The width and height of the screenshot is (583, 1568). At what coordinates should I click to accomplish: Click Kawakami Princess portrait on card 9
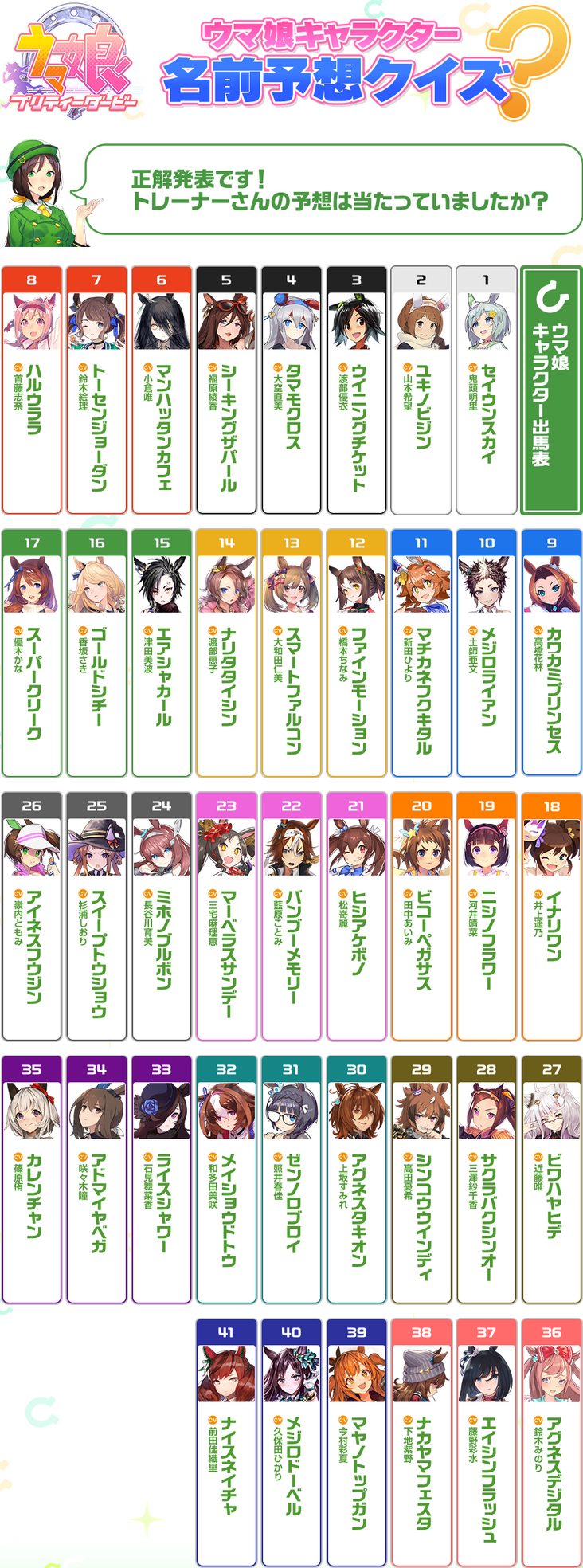coord(551,584)
